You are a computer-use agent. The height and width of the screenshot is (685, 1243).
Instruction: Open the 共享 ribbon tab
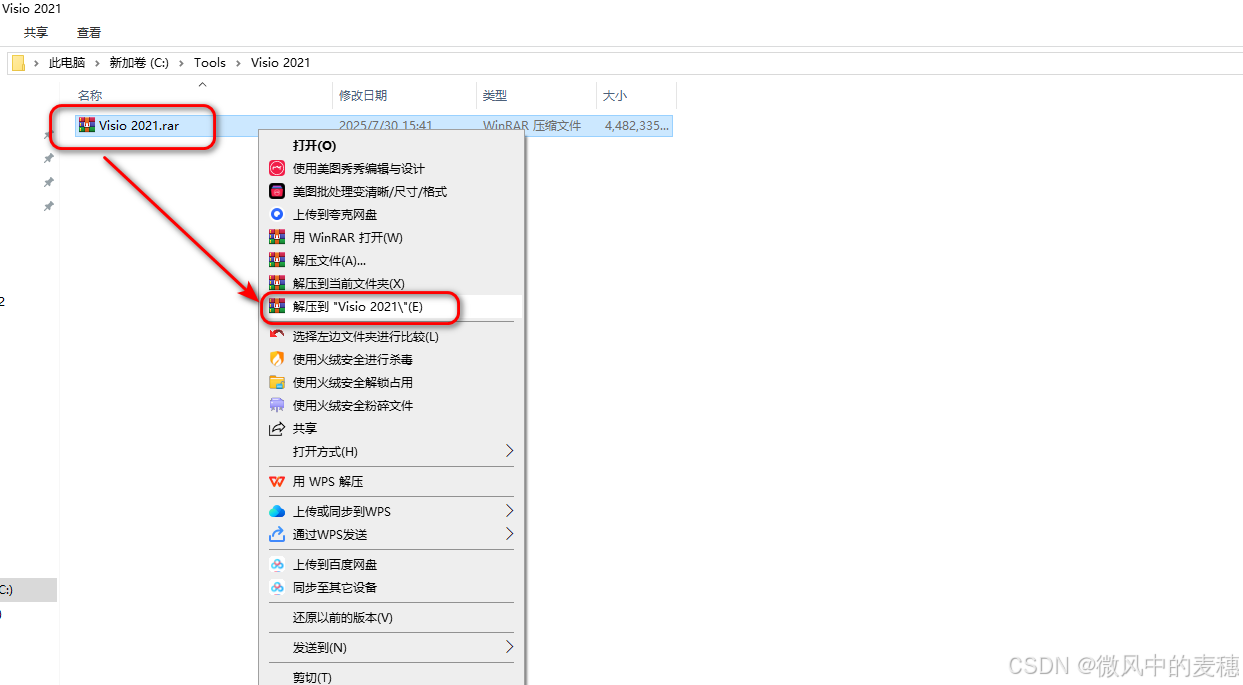36,32
